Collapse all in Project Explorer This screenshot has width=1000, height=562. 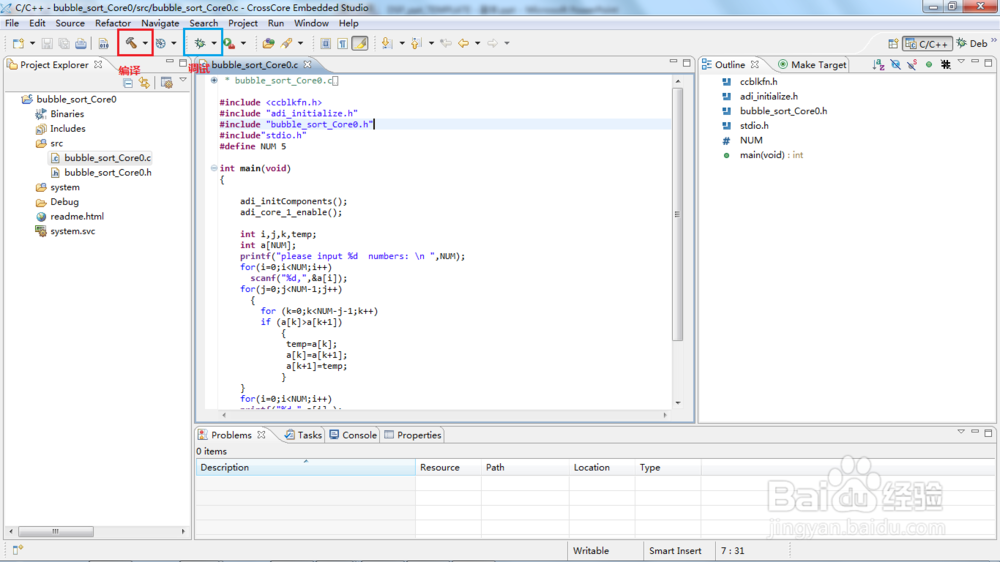128,83
